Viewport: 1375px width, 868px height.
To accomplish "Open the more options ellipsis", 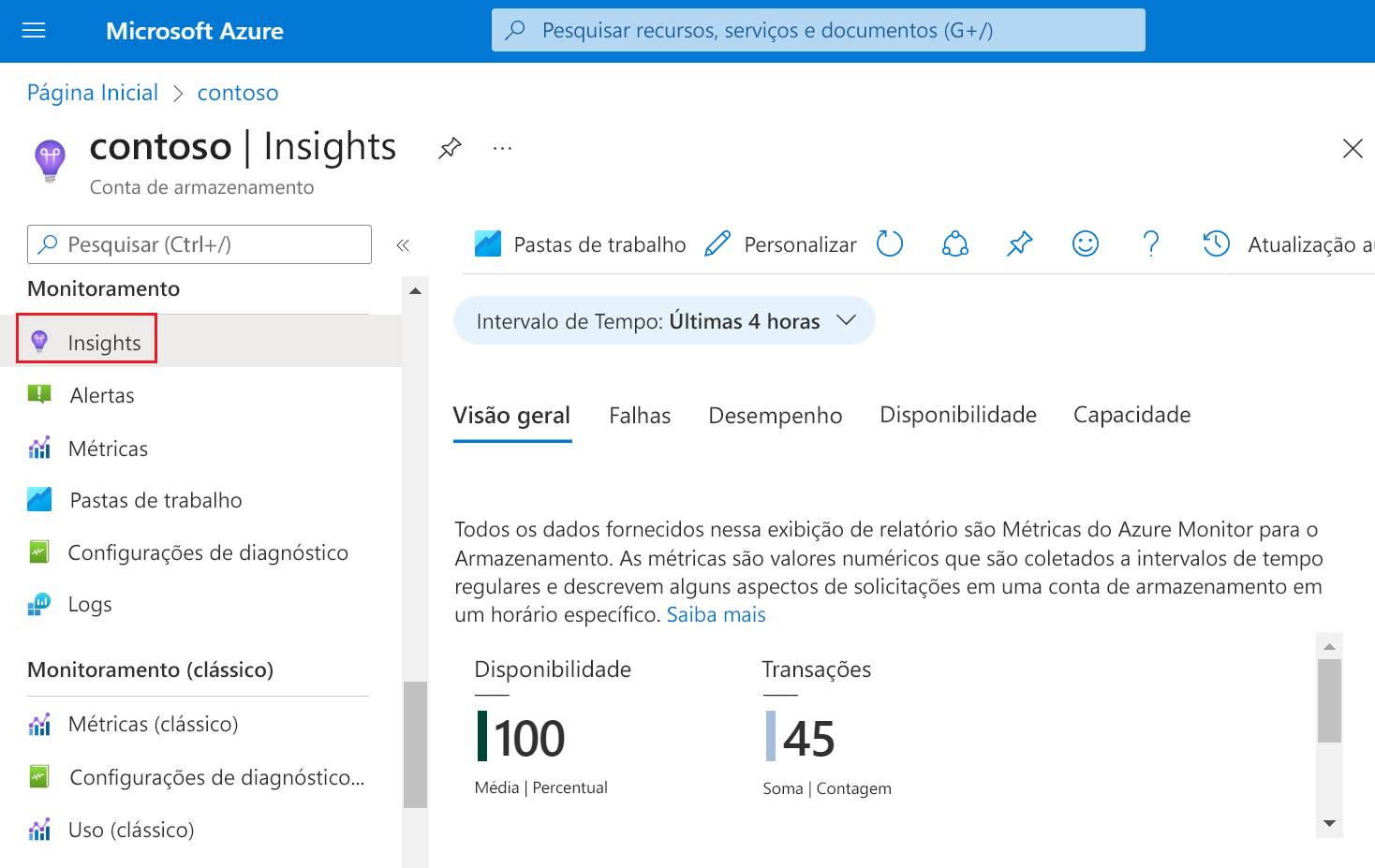I will tap(503, 148).
